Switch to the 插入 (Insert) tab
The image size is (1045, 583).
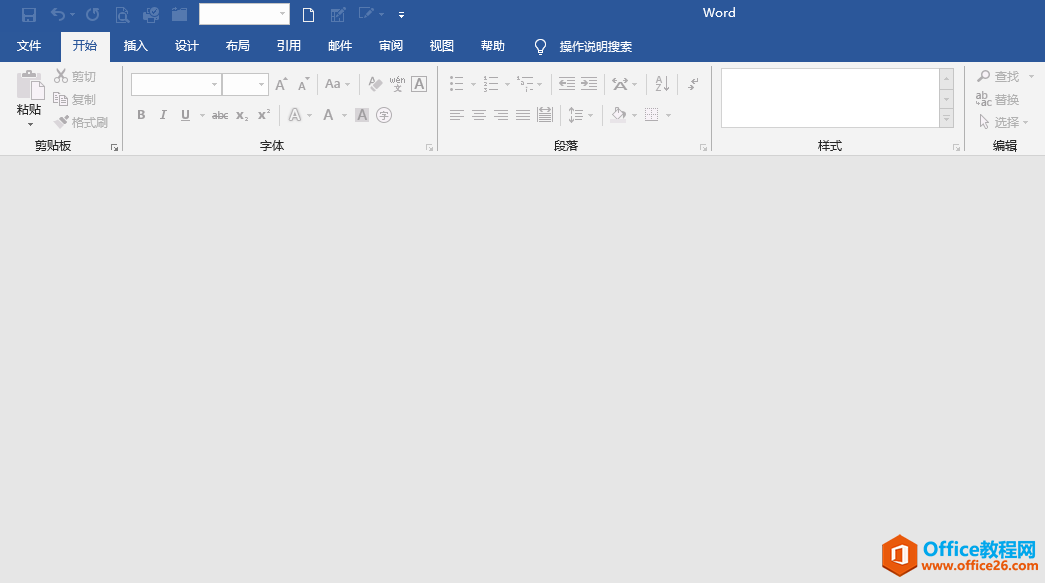pos(135,46)
